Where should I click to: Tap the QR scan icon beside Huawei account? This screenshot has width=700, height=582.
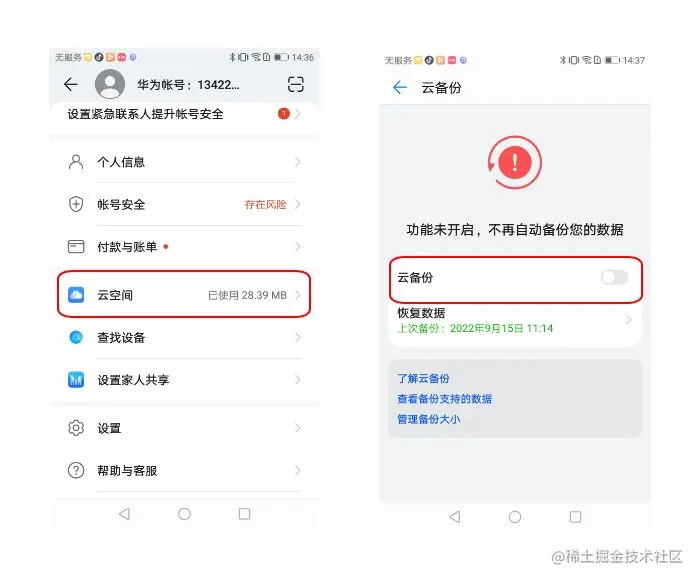(x=296, y=84)
